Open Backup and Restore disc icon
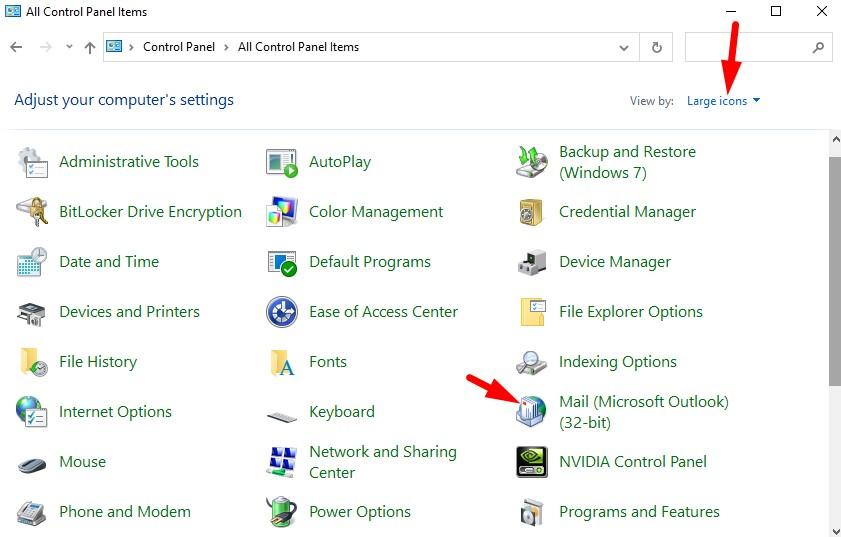 (x=532, y=162)
